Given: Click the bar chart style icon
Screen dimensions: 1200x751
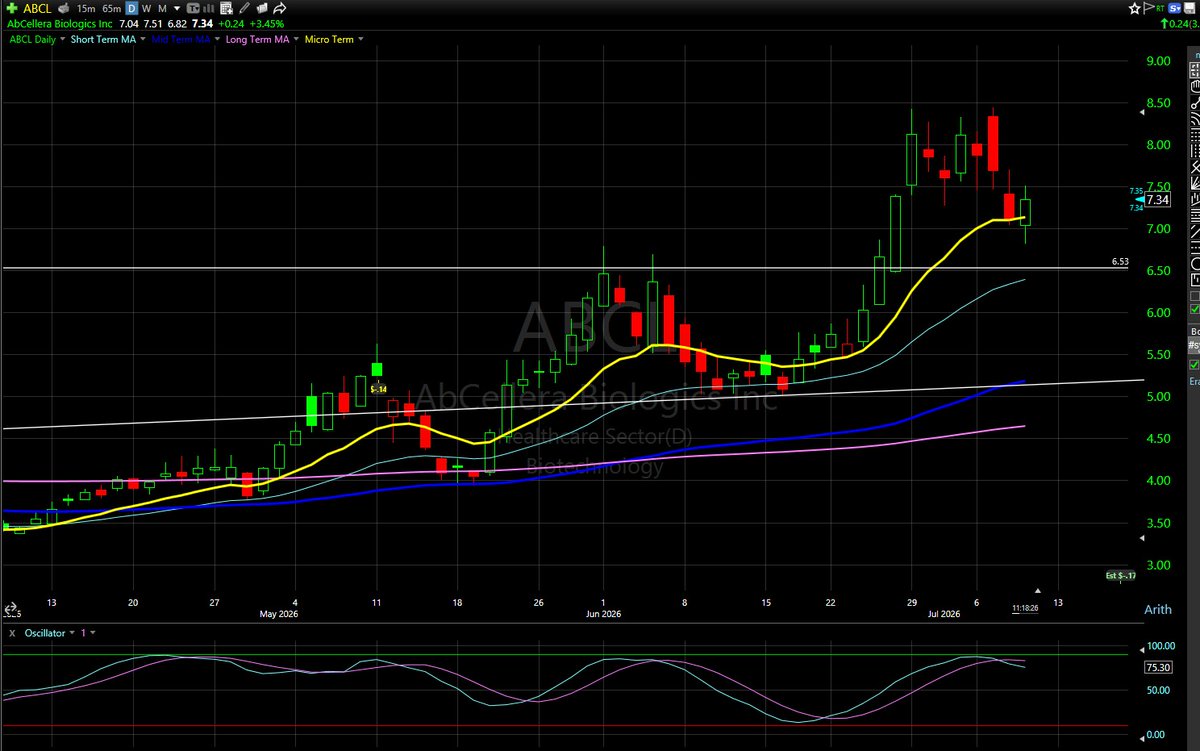Looking at the screenshot, I should [x=208, y=9].
